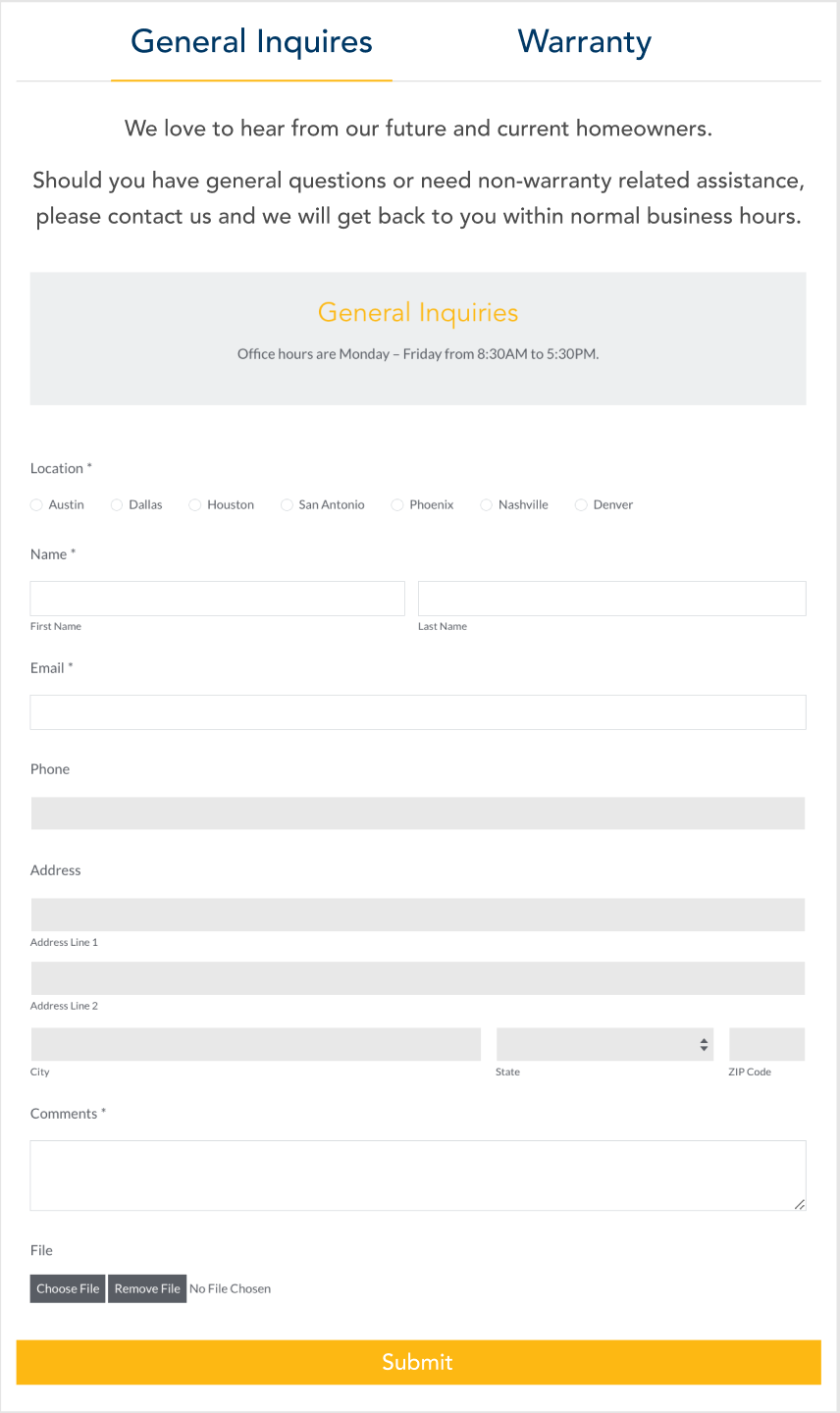Viewport: 840px width, 1413px height.
Task: Click the Address Line 1 field
Action: (x=418, y=915)
